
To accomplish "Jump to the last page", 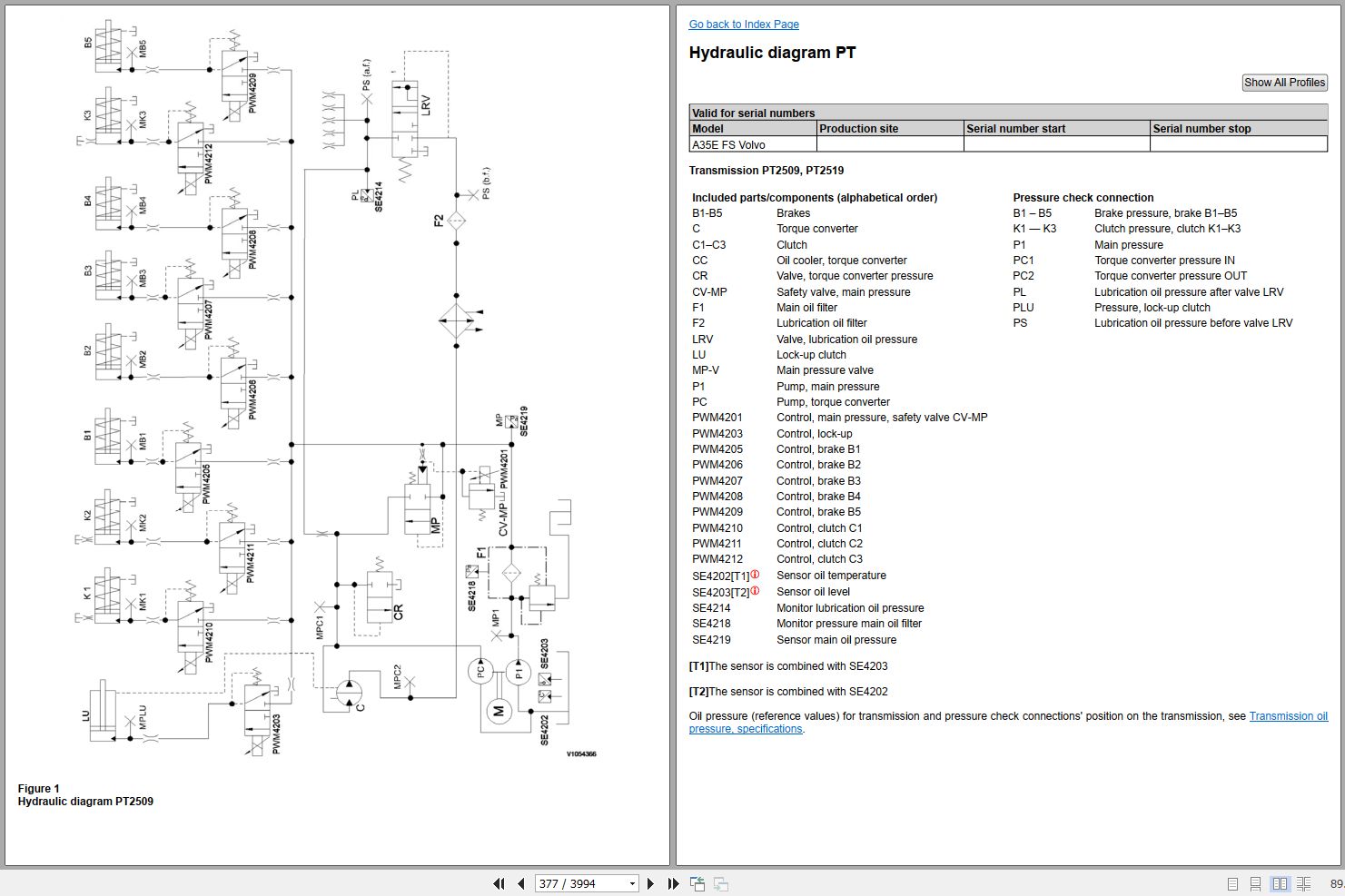I will point(673,883).
